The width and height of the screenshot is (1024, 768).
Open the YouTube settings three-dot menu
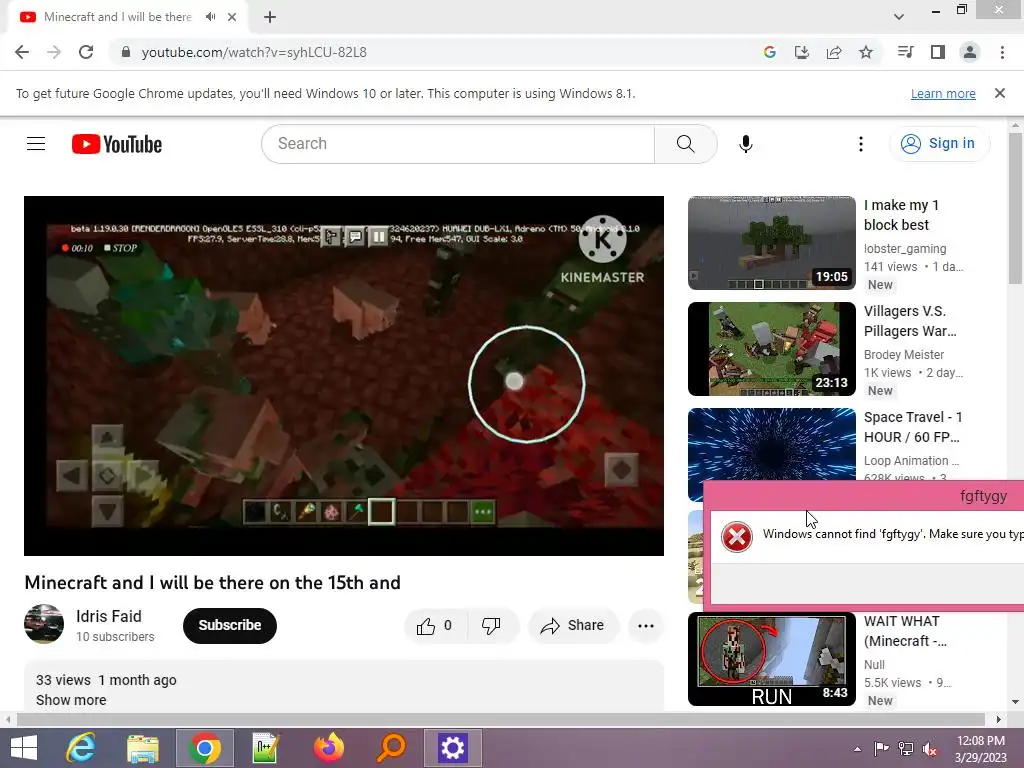click(x=861, y=144)
